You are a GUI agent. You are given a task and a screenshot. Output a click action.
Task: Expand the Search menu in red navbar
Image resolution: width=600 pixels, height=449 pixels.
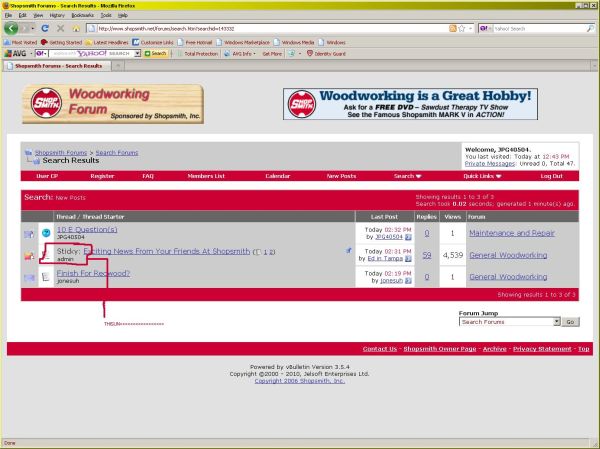click(x=408, y=176)
